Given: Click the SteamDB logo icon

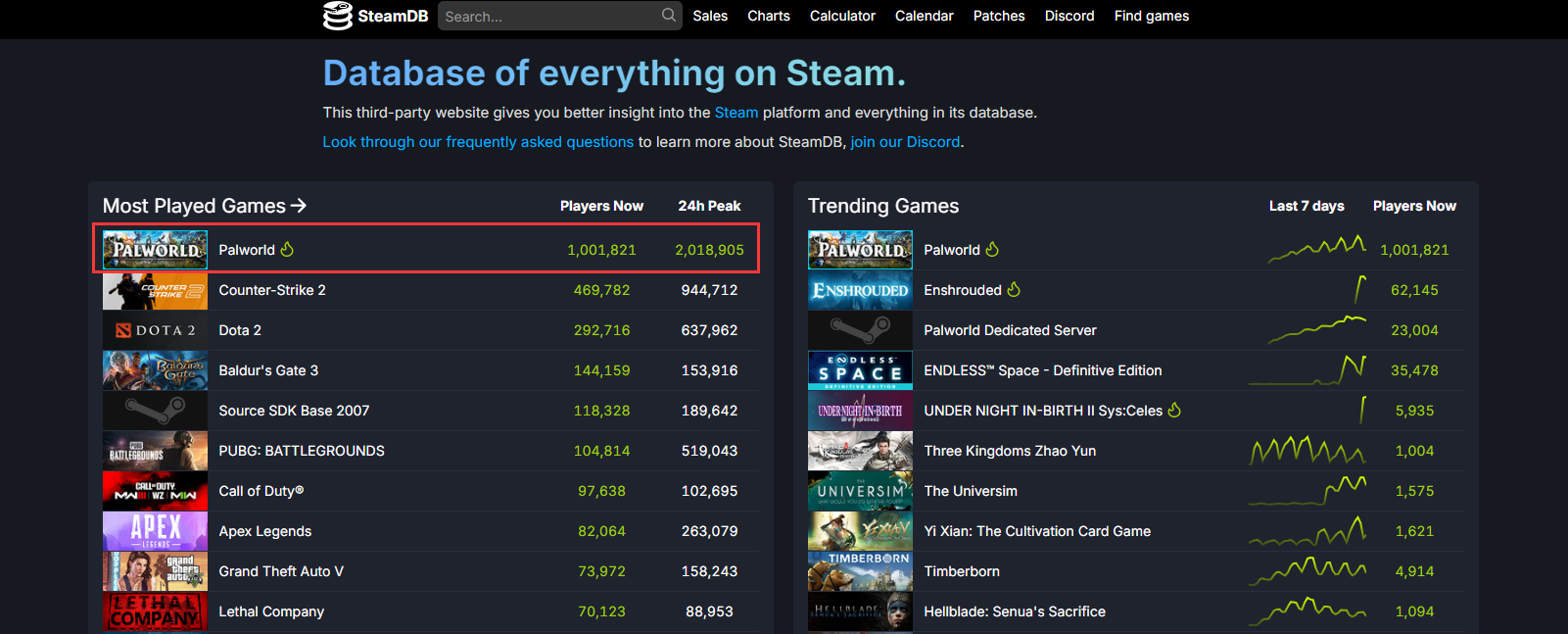Looking at the screenshot, I should (x=338, y=16).
